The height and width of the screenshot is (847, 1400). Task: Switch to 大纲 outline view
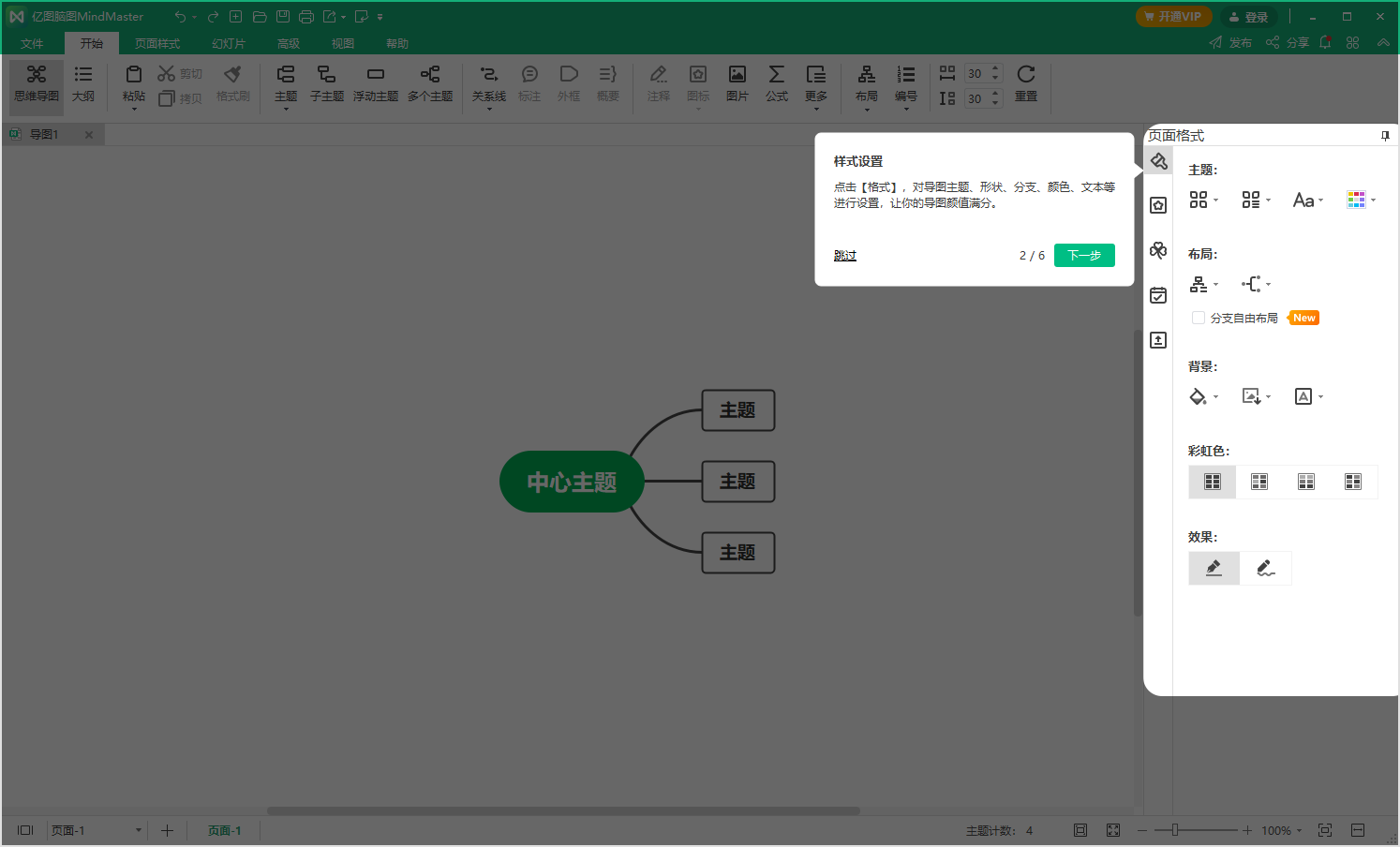pyautogui.click(x=83, y=84)
